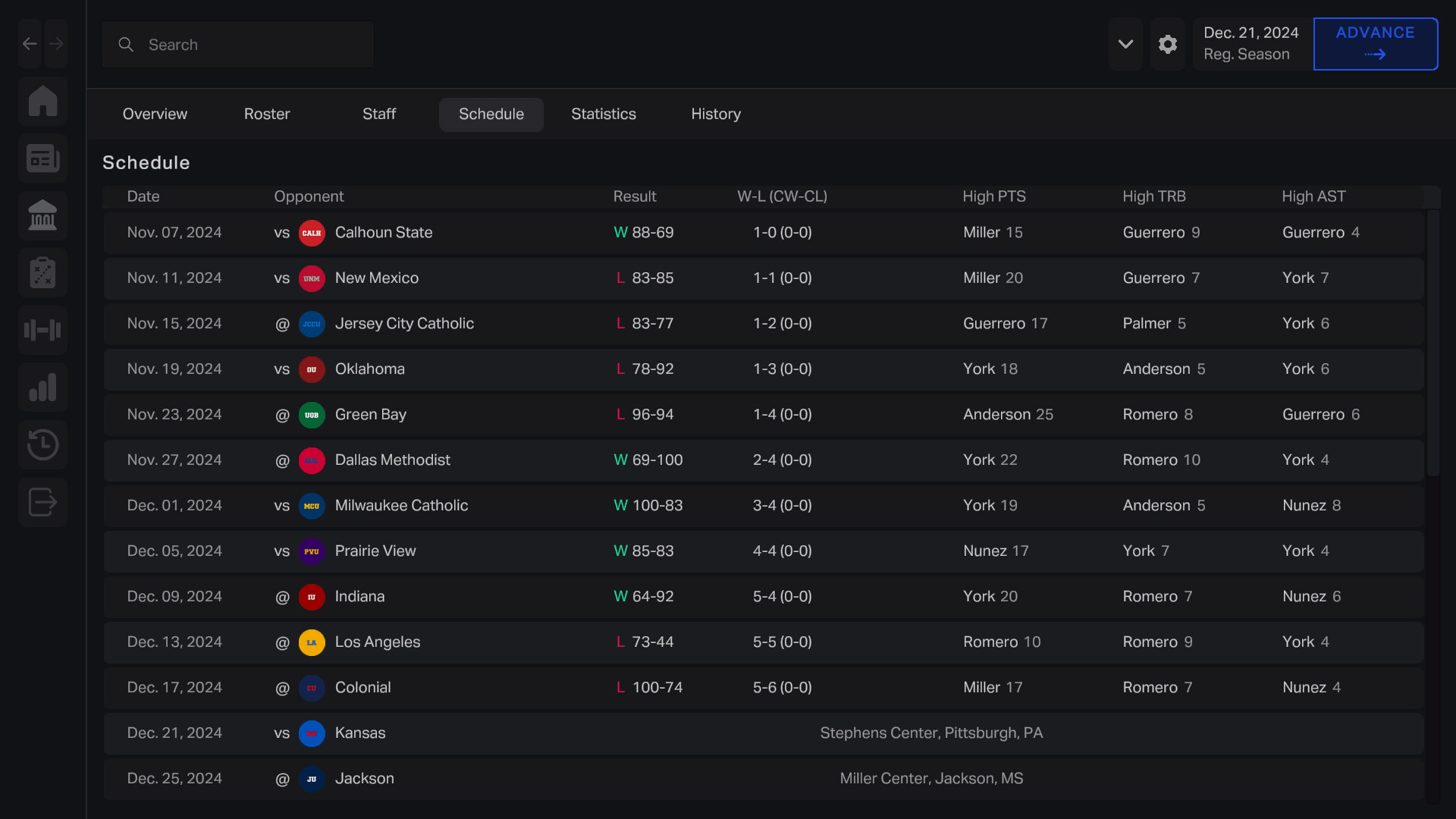Click the history clock sidebar icon

pos(43,445)
